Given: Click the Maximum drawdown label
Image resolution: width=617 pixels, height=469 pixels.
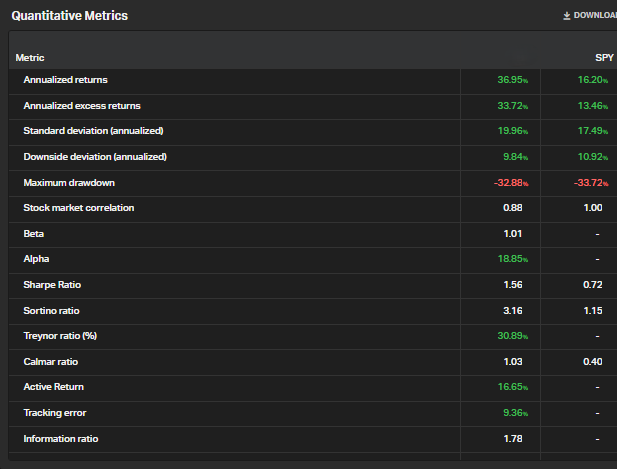Looking at the screenshot, I should [x=69, y=183].
